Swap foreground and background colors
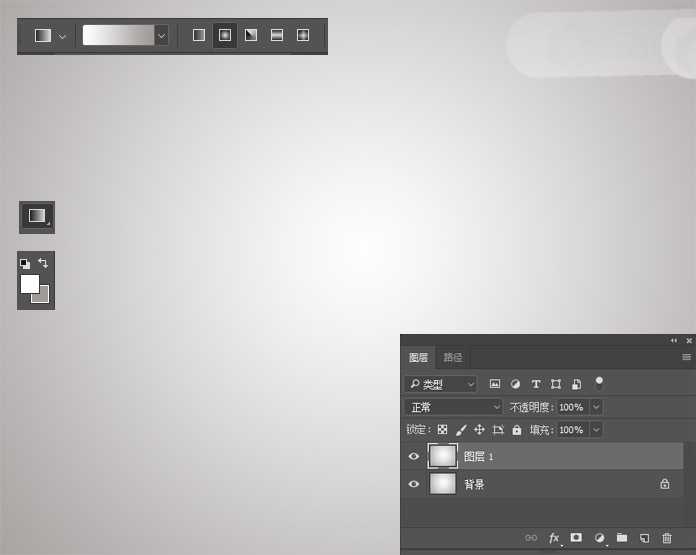This screenshot has width=696, height=555. [43, 263]
